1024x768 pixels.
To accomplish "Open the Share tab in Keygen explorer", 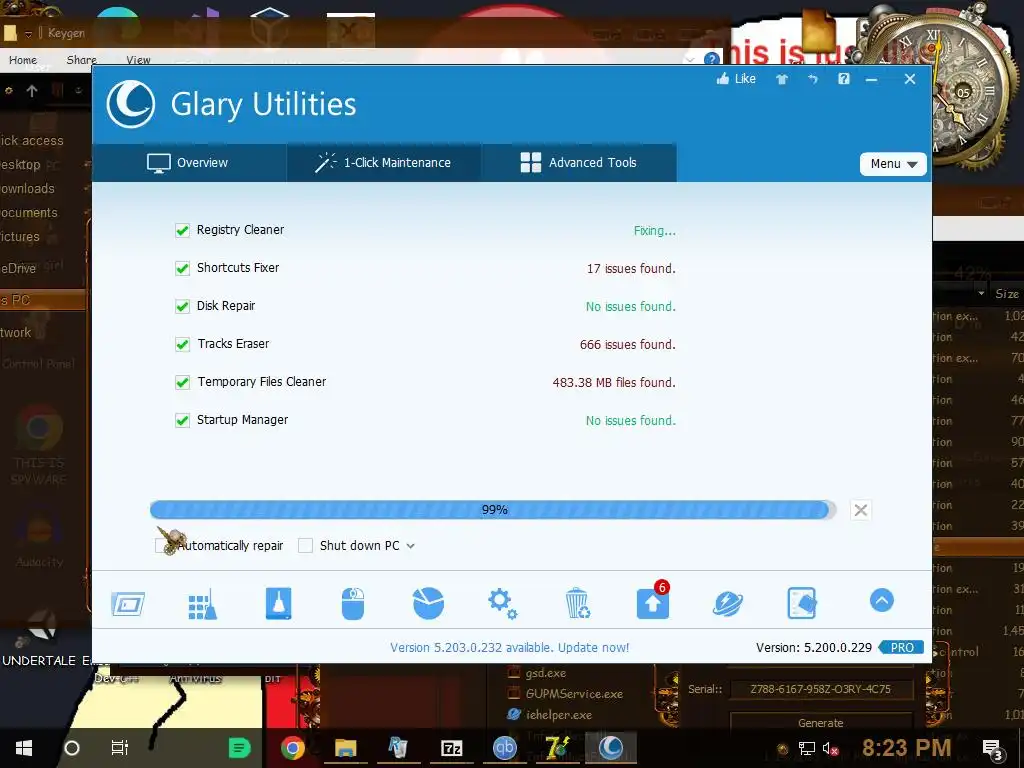I will [x=82, y=60].
